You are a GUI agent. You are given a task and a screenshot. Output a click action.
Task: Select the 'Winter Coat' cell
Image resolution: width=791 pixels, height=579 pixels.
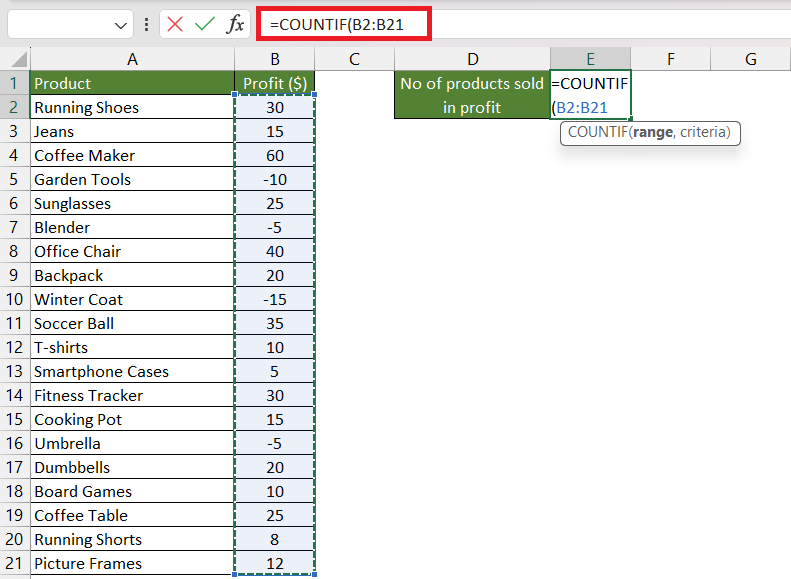[132, 299]
